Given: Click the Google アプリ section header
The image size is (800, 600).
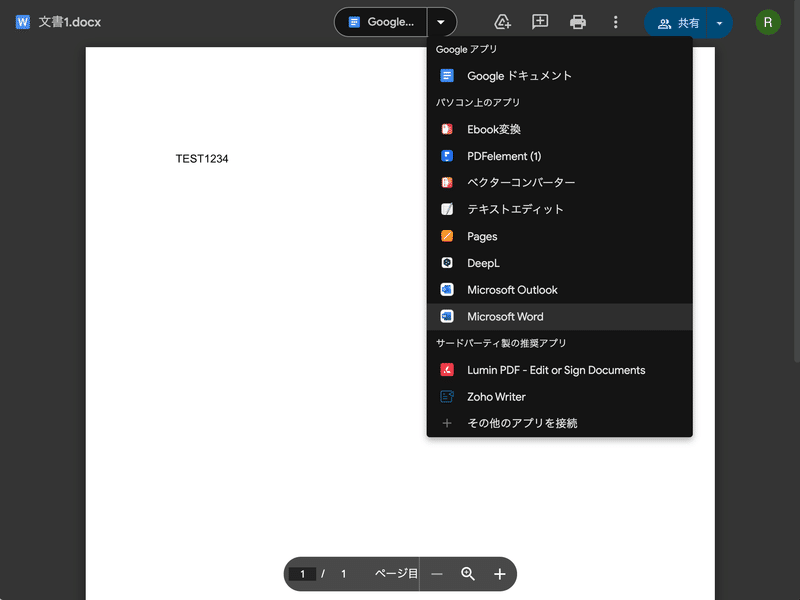Looking at the screenshot, I should [x=466, y=49].
